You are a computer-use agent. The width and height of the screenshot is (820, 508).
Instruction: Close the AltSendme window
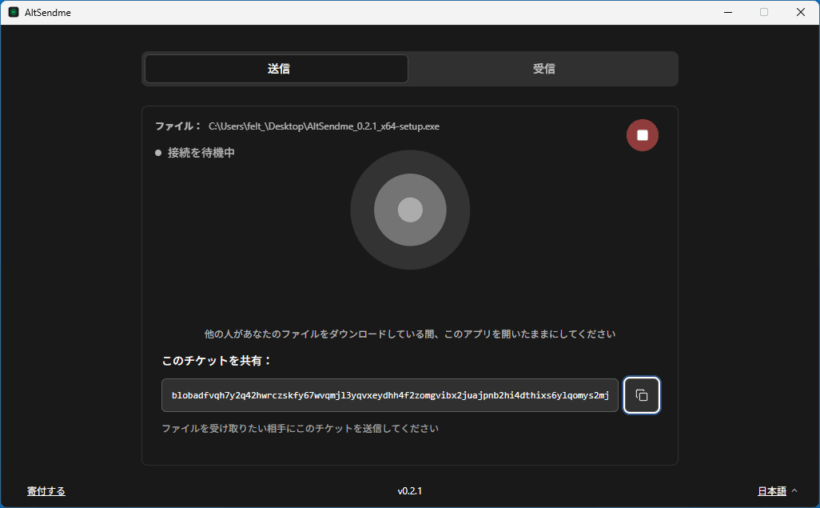pyautogui.click(x=800, y=12)
